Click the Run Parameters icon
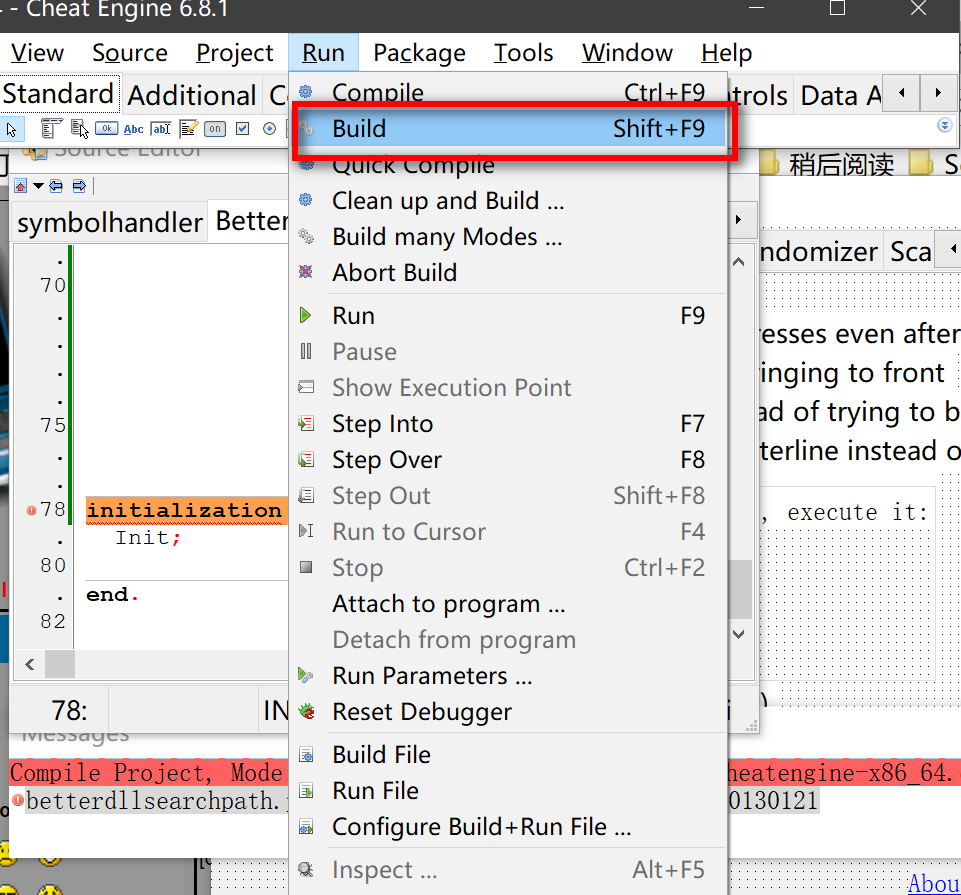Image resolution: width=961 pixels, height=895 pixels. (x=305, y=676)
